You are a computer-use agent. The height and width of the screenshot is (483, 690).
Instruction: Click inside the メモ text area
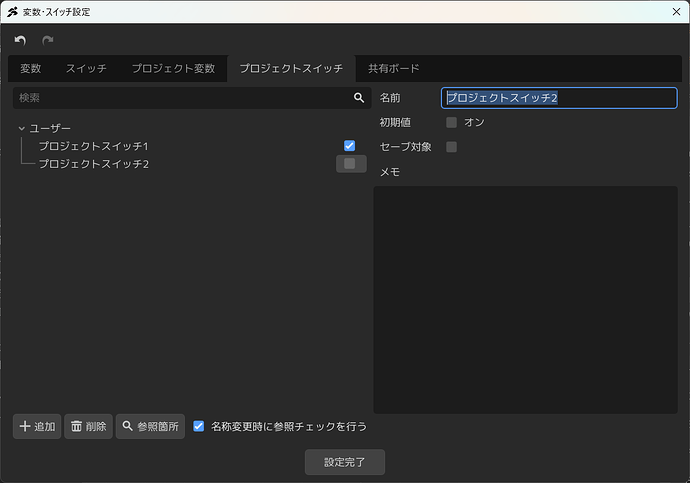[525, 300]
